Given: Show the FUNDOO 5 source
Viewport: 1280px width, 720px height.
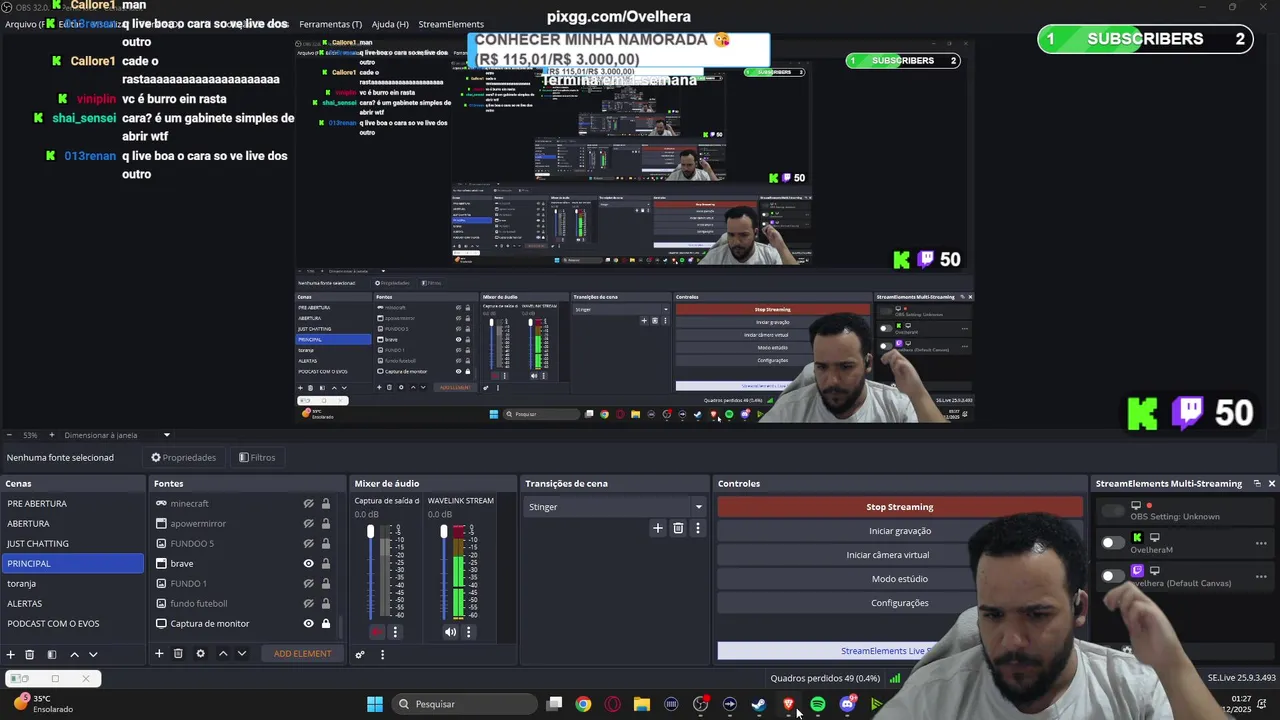Looking at the screenshot, I should pos(308,543).
